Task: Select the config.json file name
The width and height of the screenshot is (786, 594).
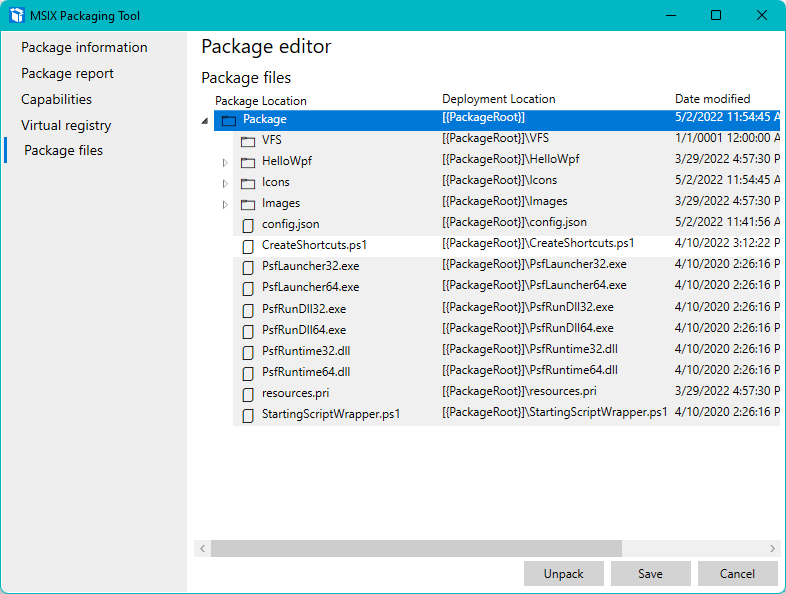Action: (x=290, y=224)
